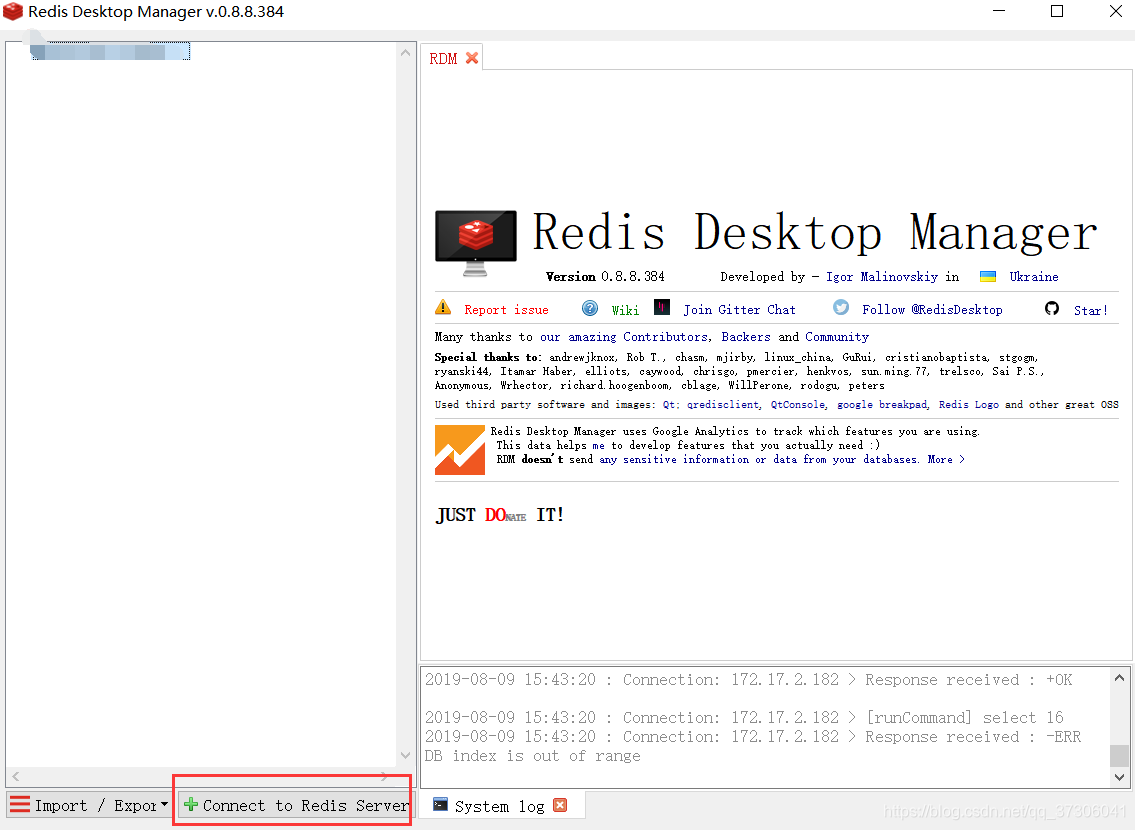Open the Community link
The width and height of the screenshot is (1135, 830).
pyautogui.click(x=837, y=336)
